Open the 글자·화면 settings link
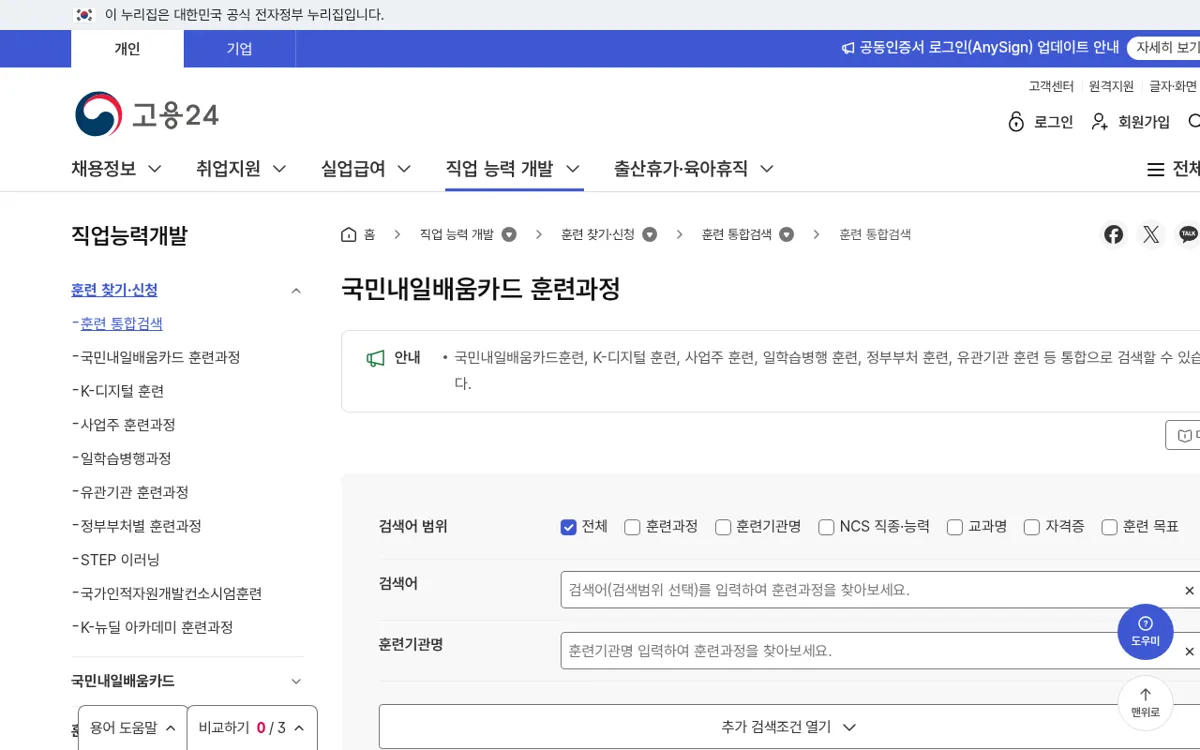 (x=1173, y=86)
